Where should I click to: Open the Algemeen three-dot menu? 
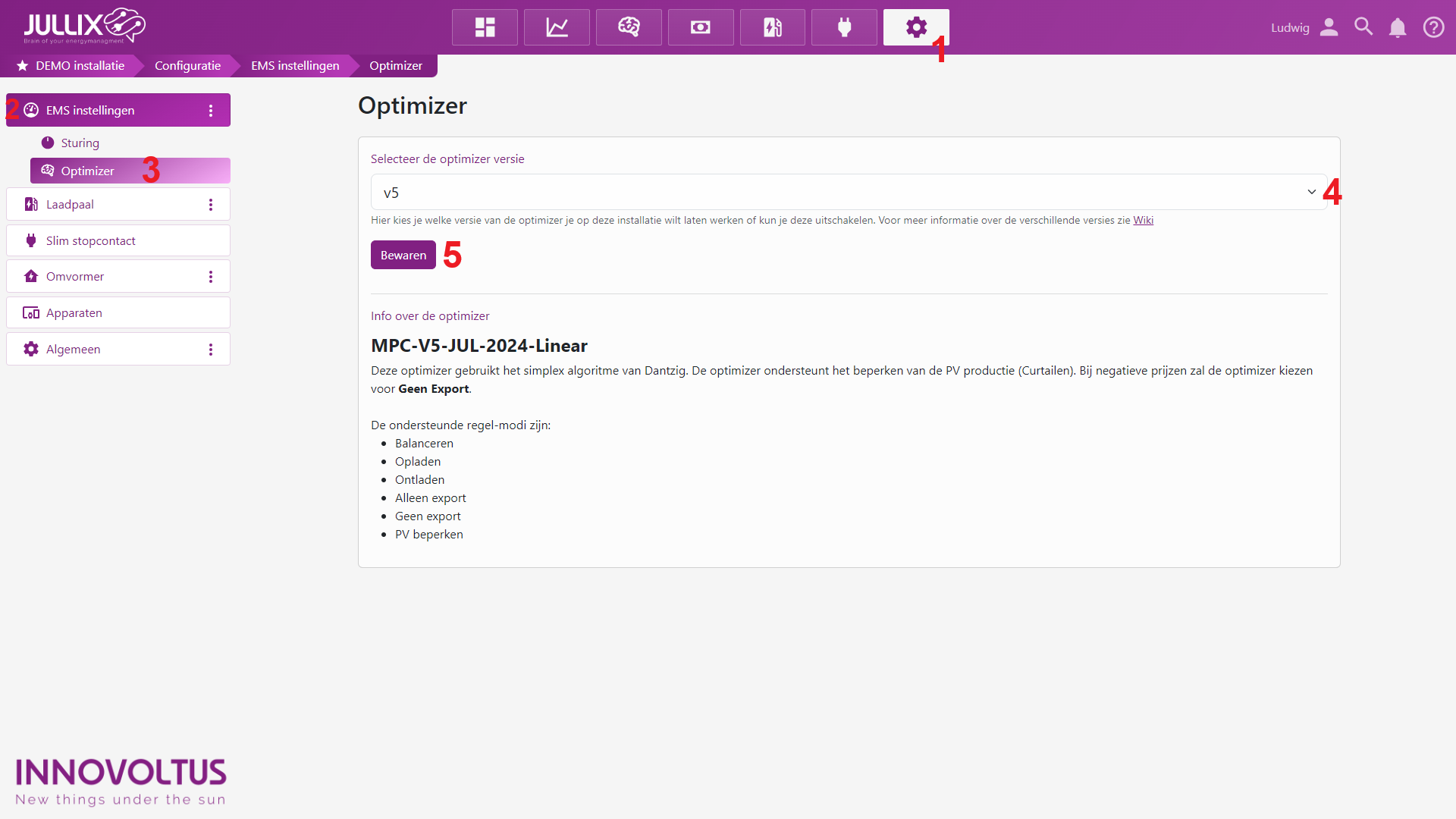pos(211,350)
